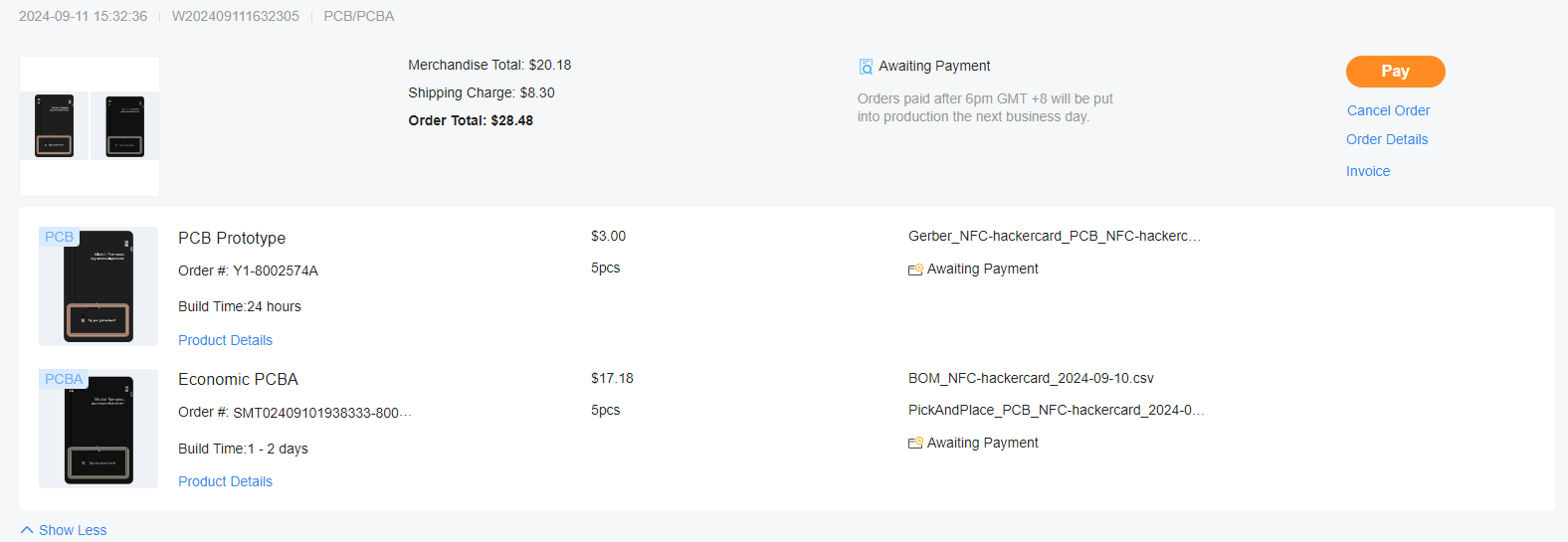View Product Details for PCB Prototype
Screen dimensions: 1568x542
(x=225, y=340)
